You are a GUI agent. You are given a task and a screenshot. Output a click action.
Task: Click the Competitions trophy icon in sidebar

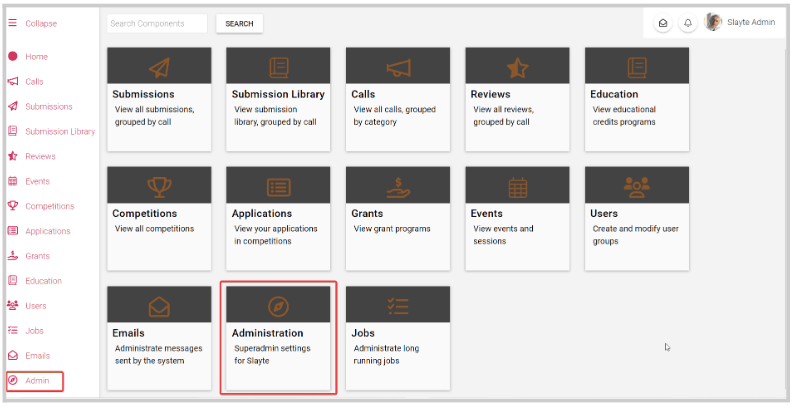[x=13, y=205]
